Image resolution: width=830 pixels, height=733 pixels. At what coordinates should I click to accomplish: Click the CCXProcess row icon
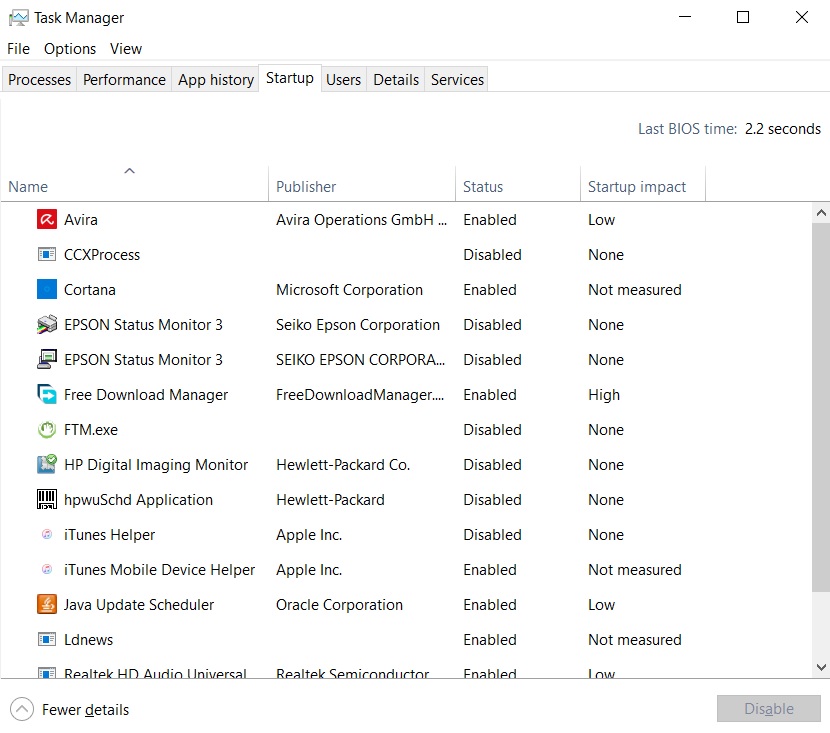tap(47, 254)
